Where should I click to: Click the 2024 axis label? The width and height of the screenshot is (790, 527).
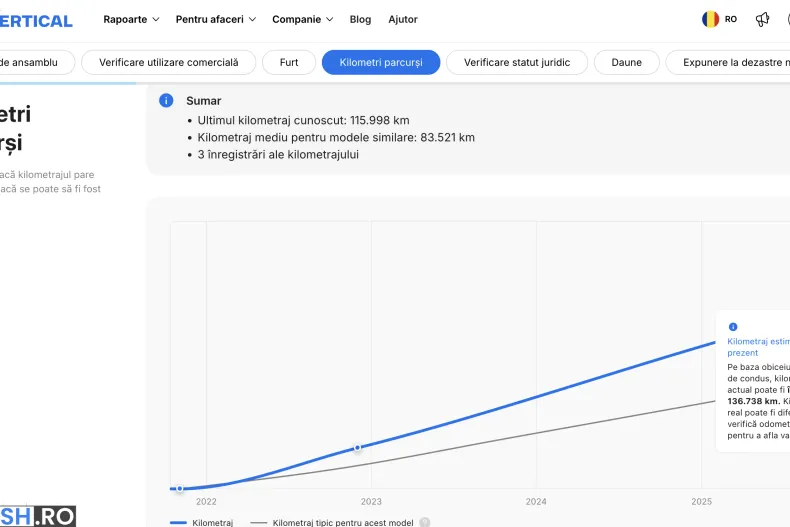coord(536,501)
